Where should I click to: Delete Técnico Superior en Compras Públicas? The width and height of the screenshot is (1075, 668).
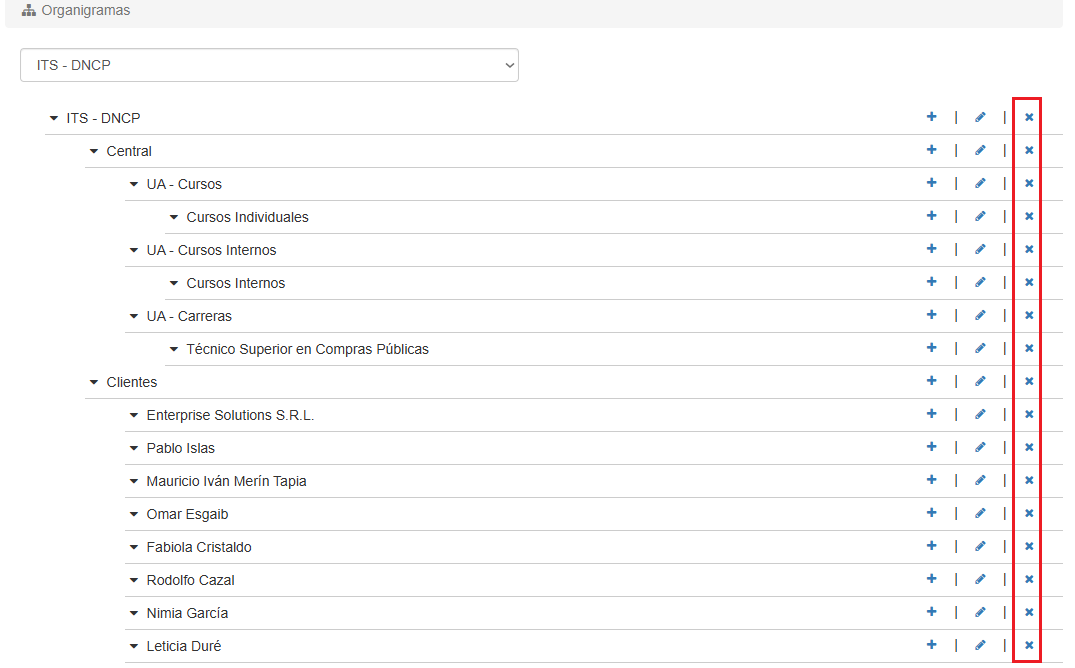[x=1028, y=348]
